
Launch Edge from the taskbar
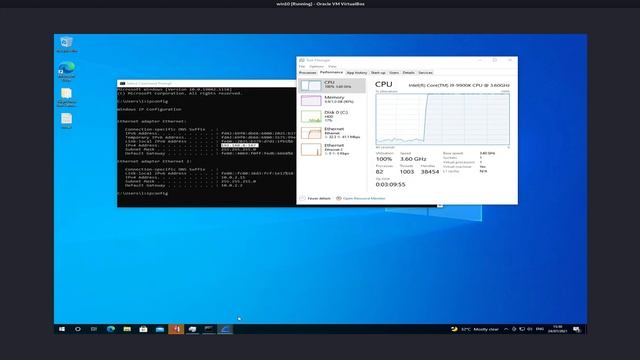(x=111, y=329)
